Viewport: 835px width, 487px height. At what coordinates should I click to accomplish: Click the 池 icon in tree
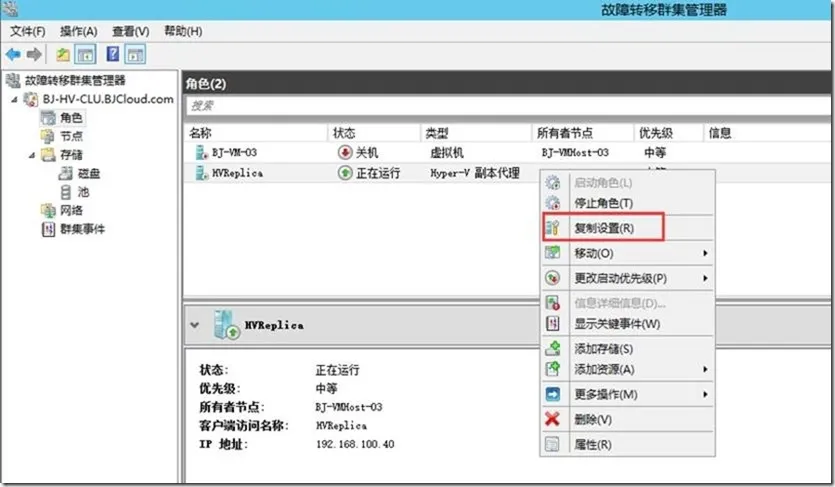66,192
